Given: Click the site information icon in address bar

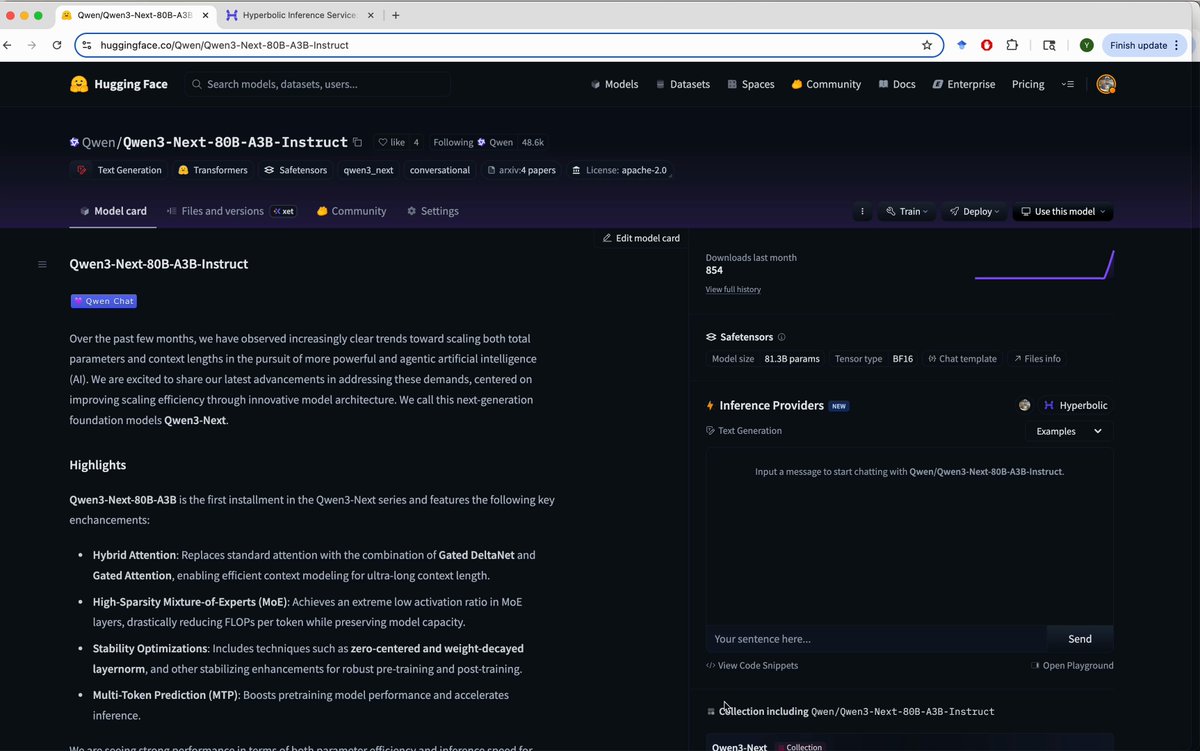Looking at the screenshot, I should tap(86, 45).
